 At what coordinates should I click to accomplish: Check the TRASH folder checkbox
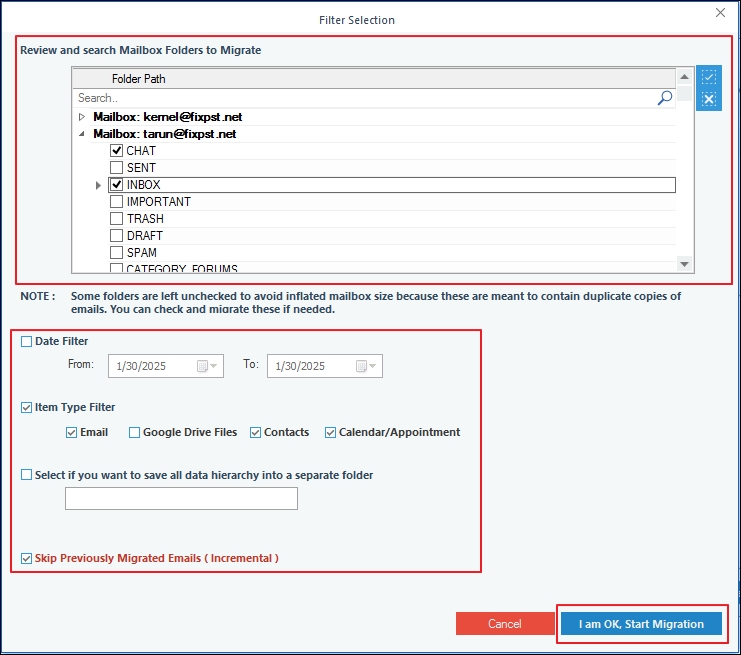(116, 219)
